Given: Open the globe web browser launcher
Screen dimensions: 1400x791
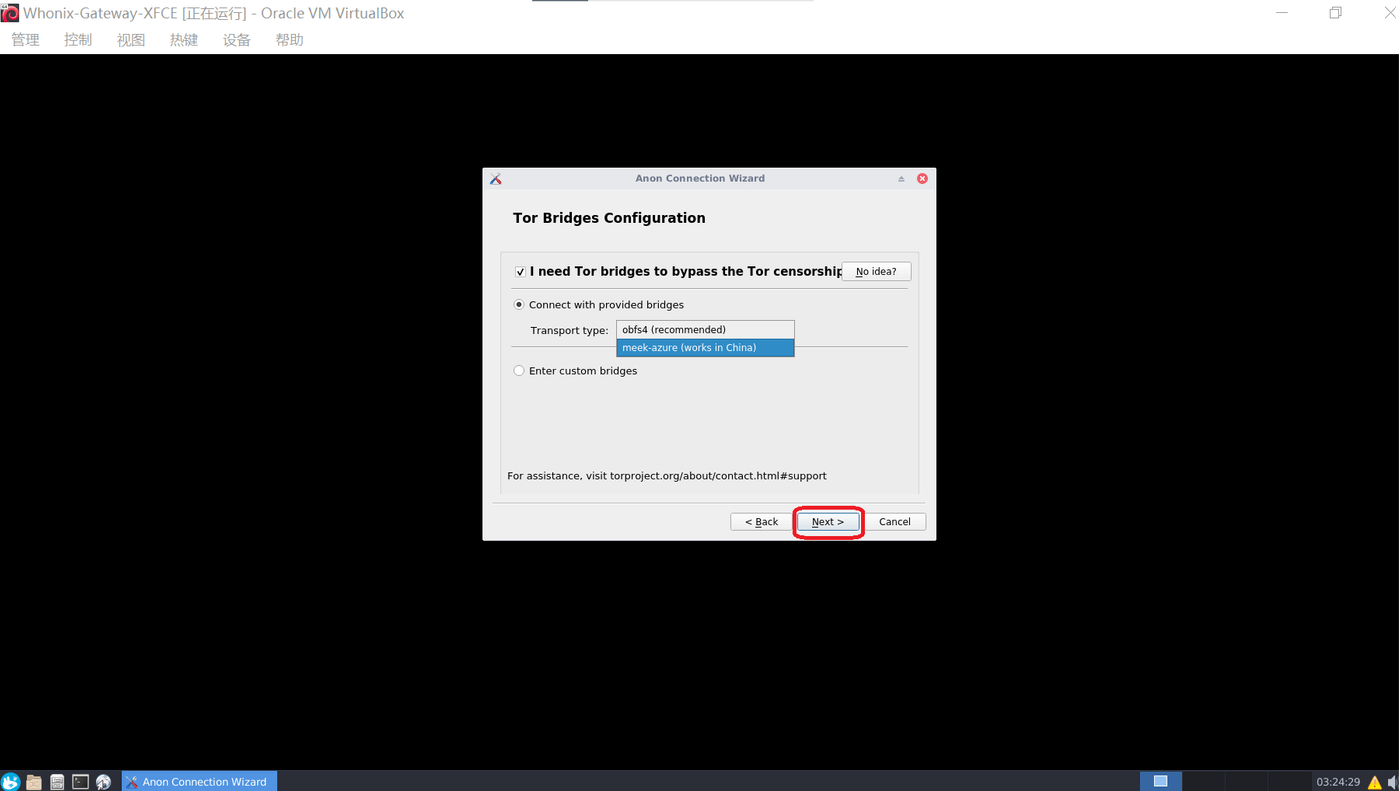Looking at the screenshot, I should pyautogui.click(x=104, y=782).
